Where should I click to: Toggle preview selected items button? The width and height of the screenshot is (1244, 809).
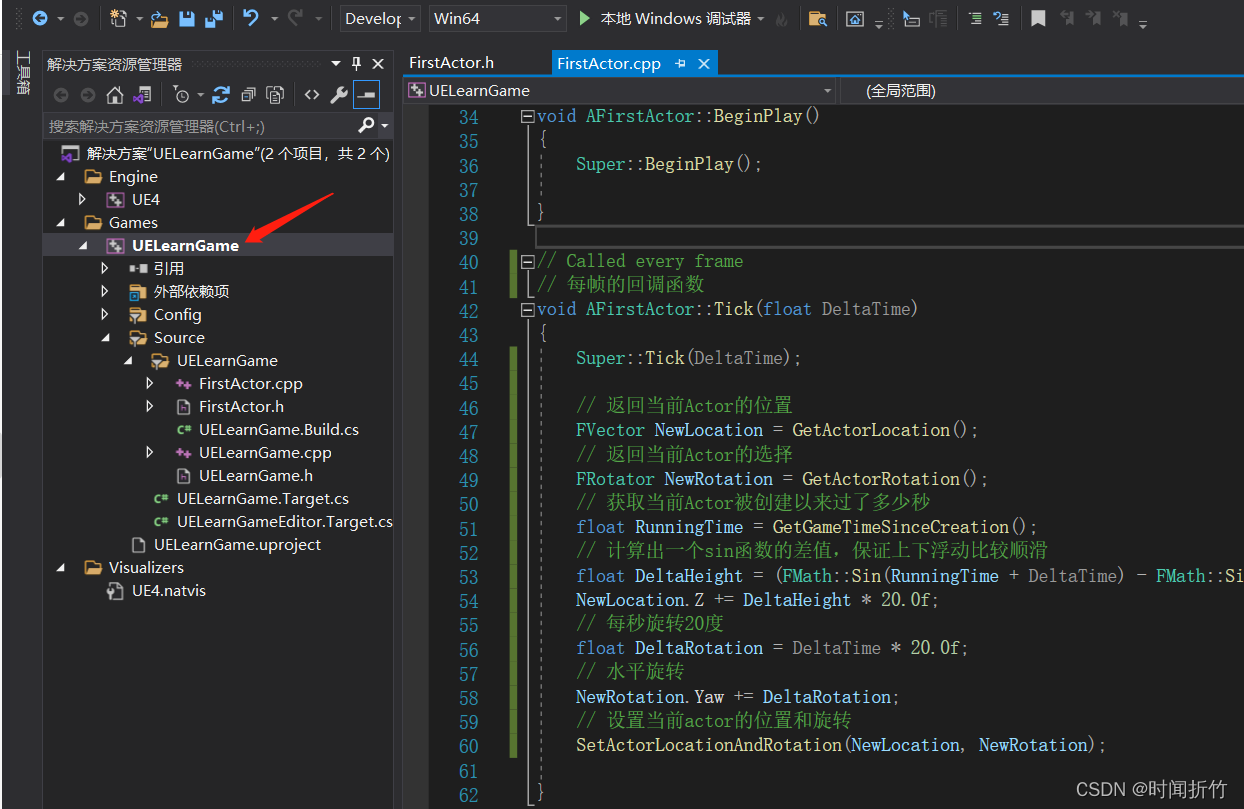click(x=366, y=95)
